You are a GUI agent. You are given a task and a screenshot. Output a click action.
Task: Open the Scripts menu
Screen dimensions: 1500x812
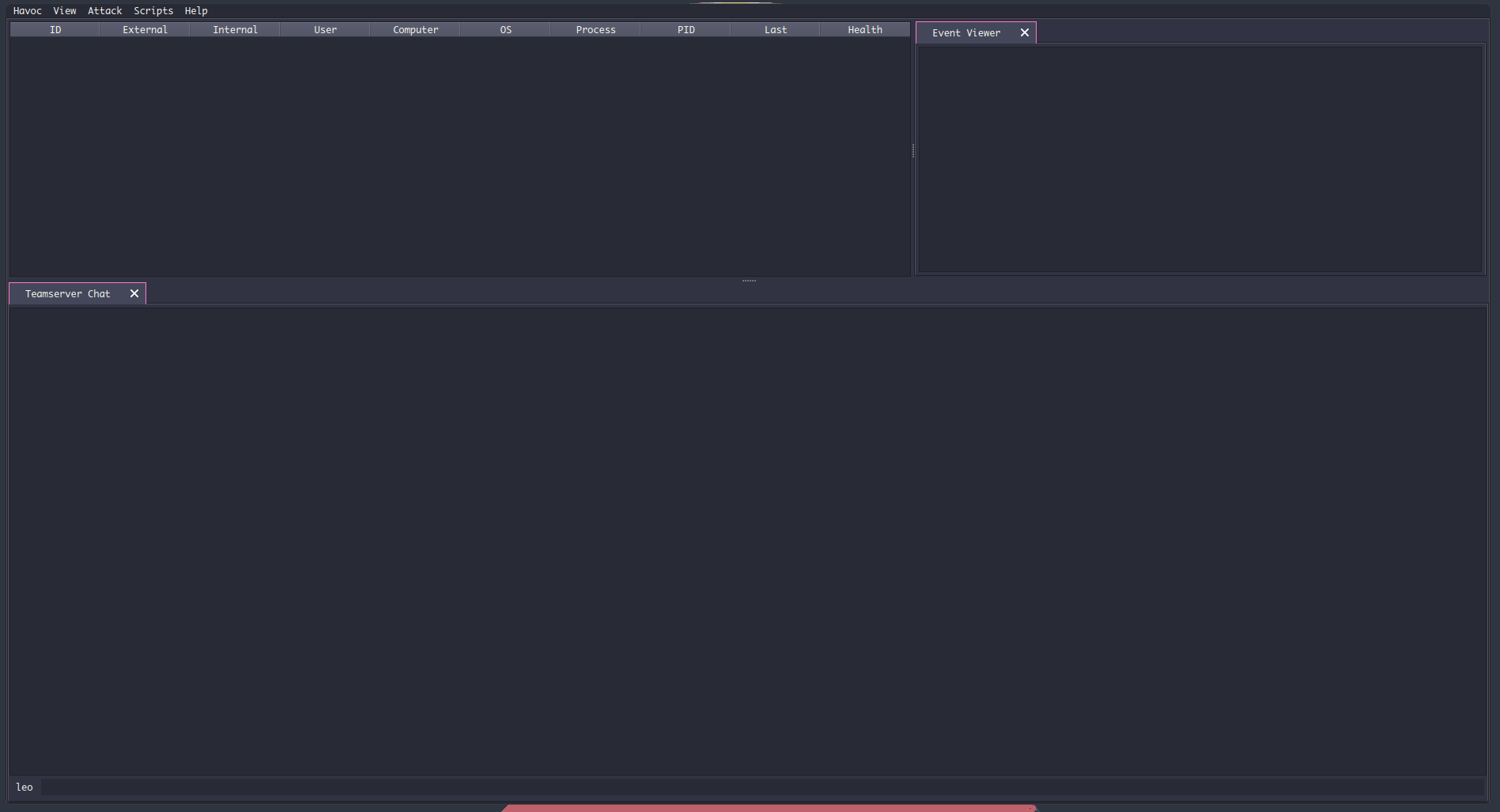coord(153,11)
